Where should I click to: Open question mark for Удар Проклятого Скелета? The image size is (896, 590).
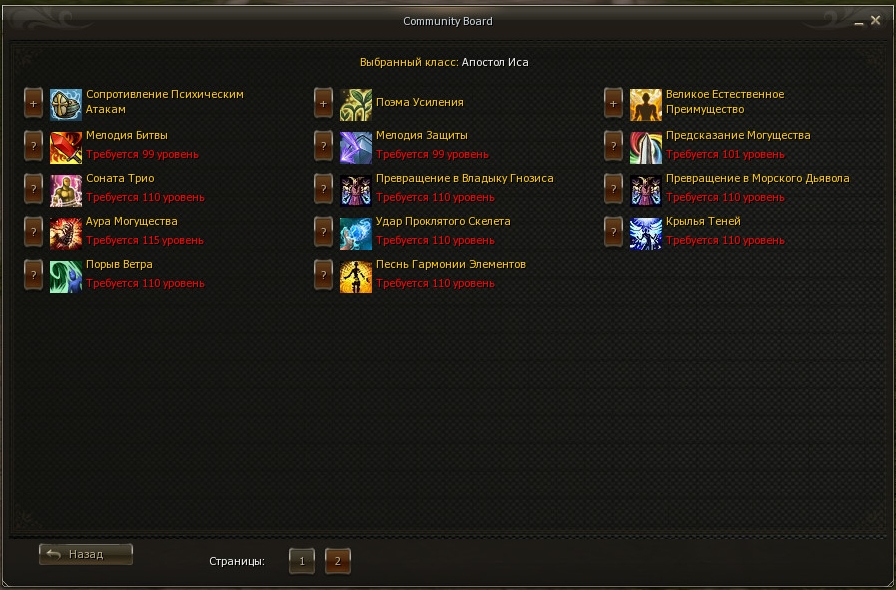[323, 232]
